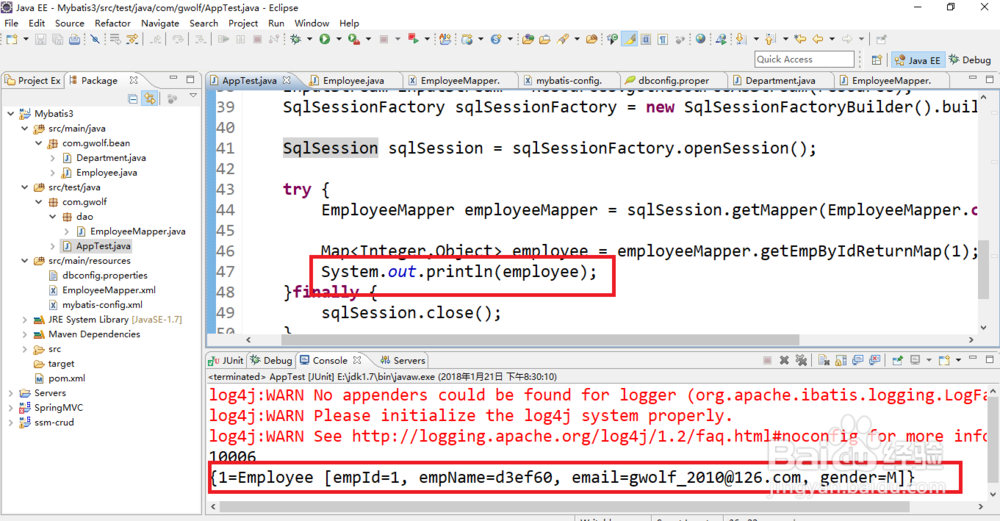Open the Project Ex view tab

coord(33,80)
